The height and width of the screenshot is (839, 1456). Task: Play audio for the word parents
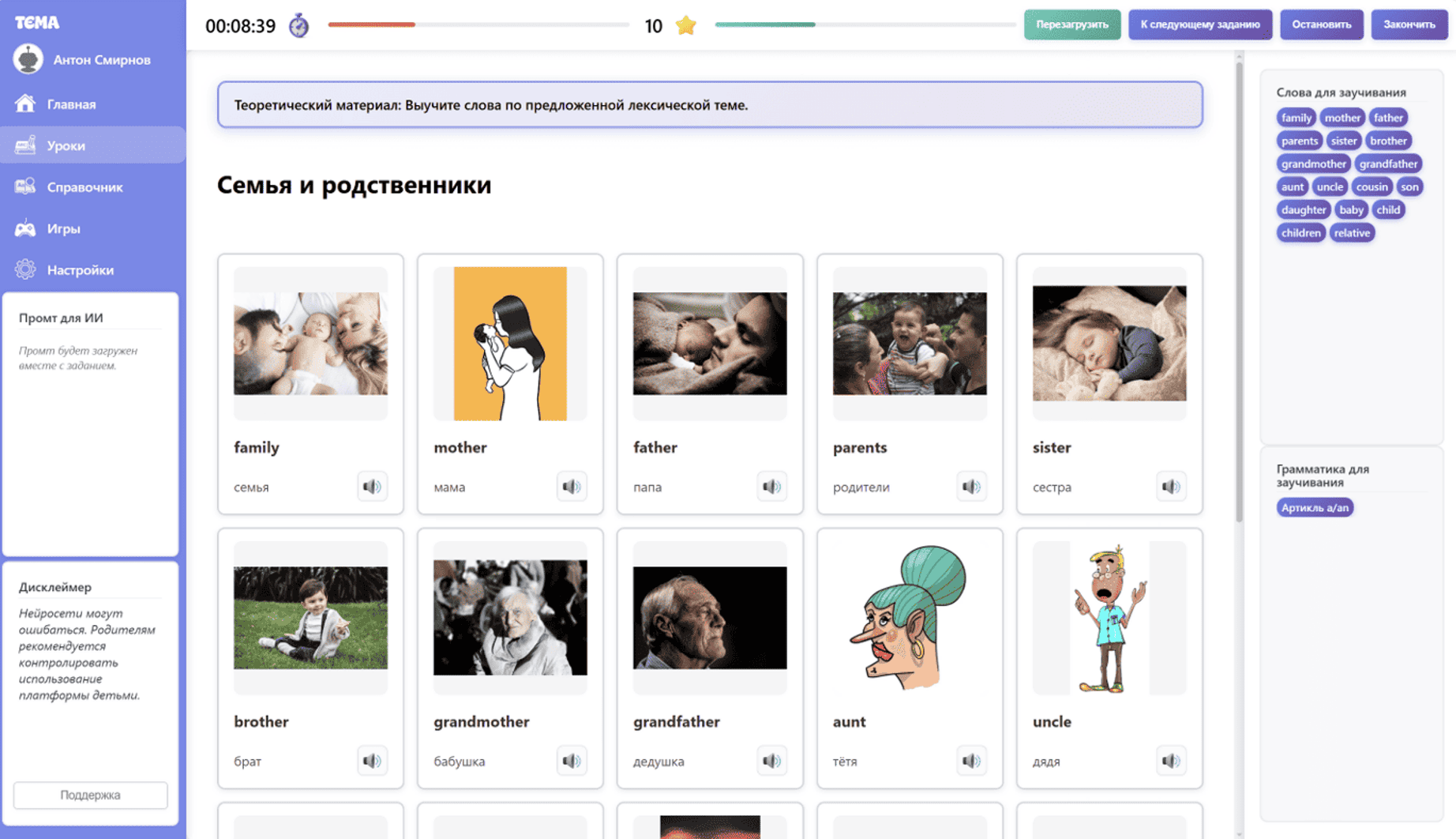pos(971,487)
